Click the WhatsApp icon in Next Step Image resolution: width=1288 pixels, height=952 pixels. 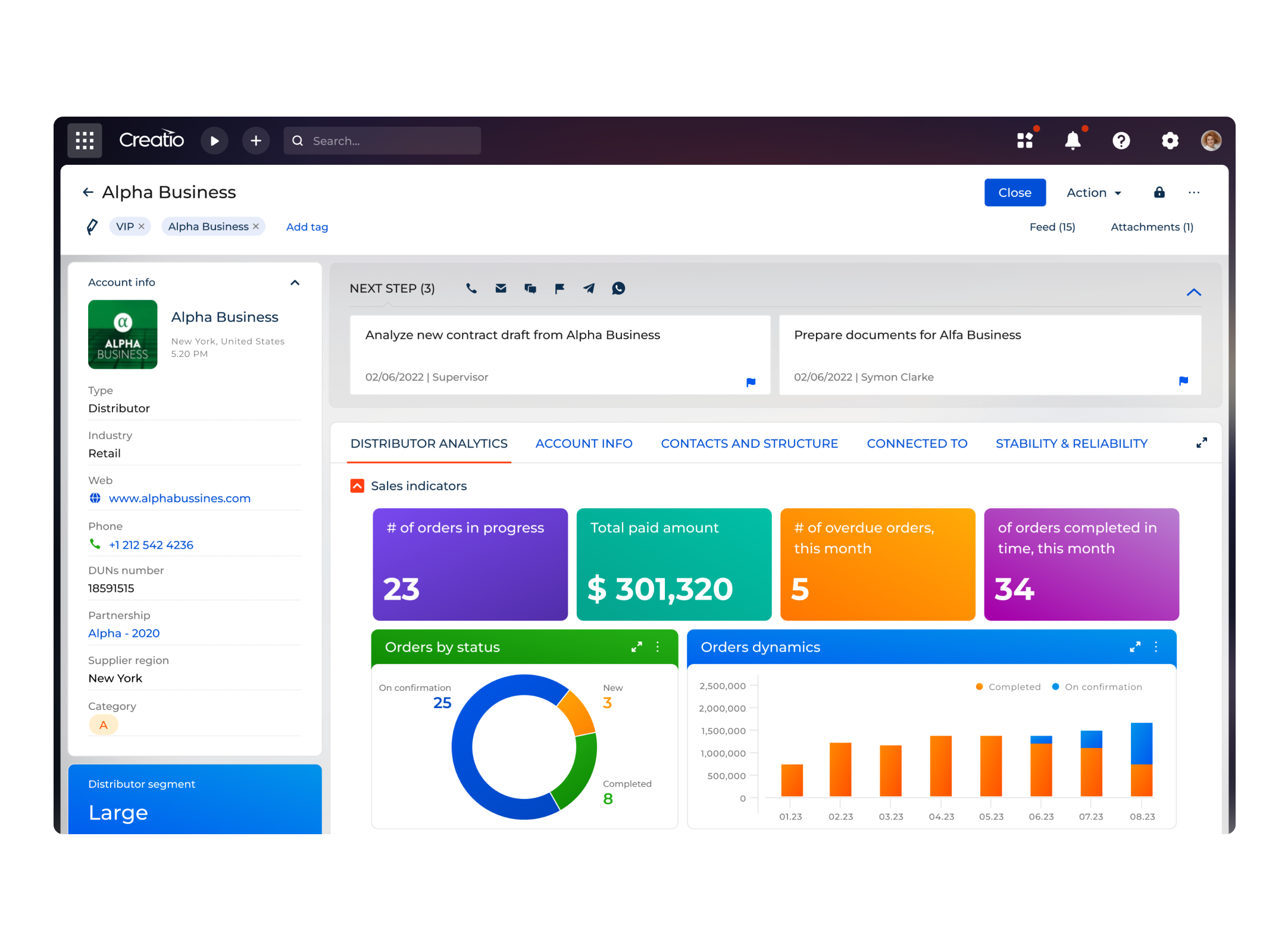pyautogui.click(x=618, y=289)
